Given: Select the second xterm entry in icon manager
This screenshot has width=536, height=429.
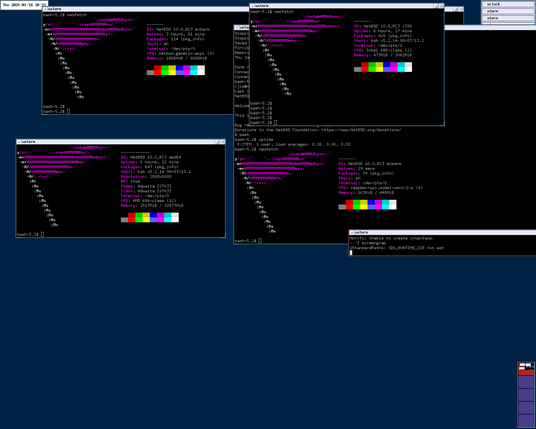Looking at the screenshot, I should click(508, 18).
